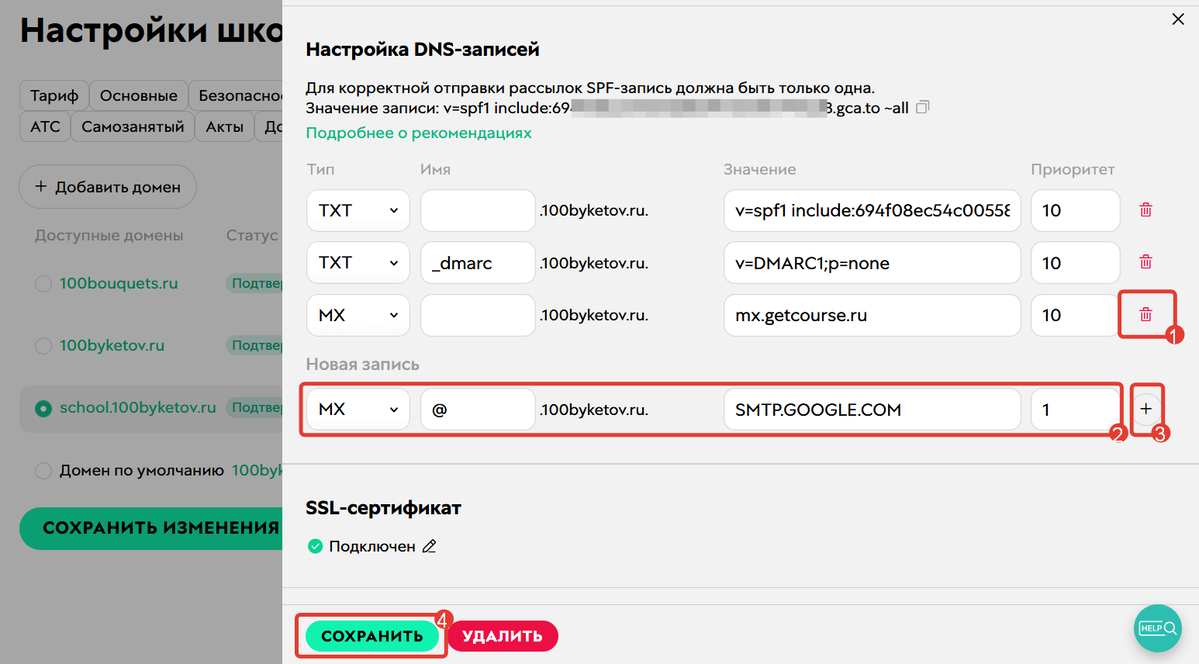This screenshot has width=1199, height=664.
Task: Close the DNS settings panel
Action: (1178, 19)
